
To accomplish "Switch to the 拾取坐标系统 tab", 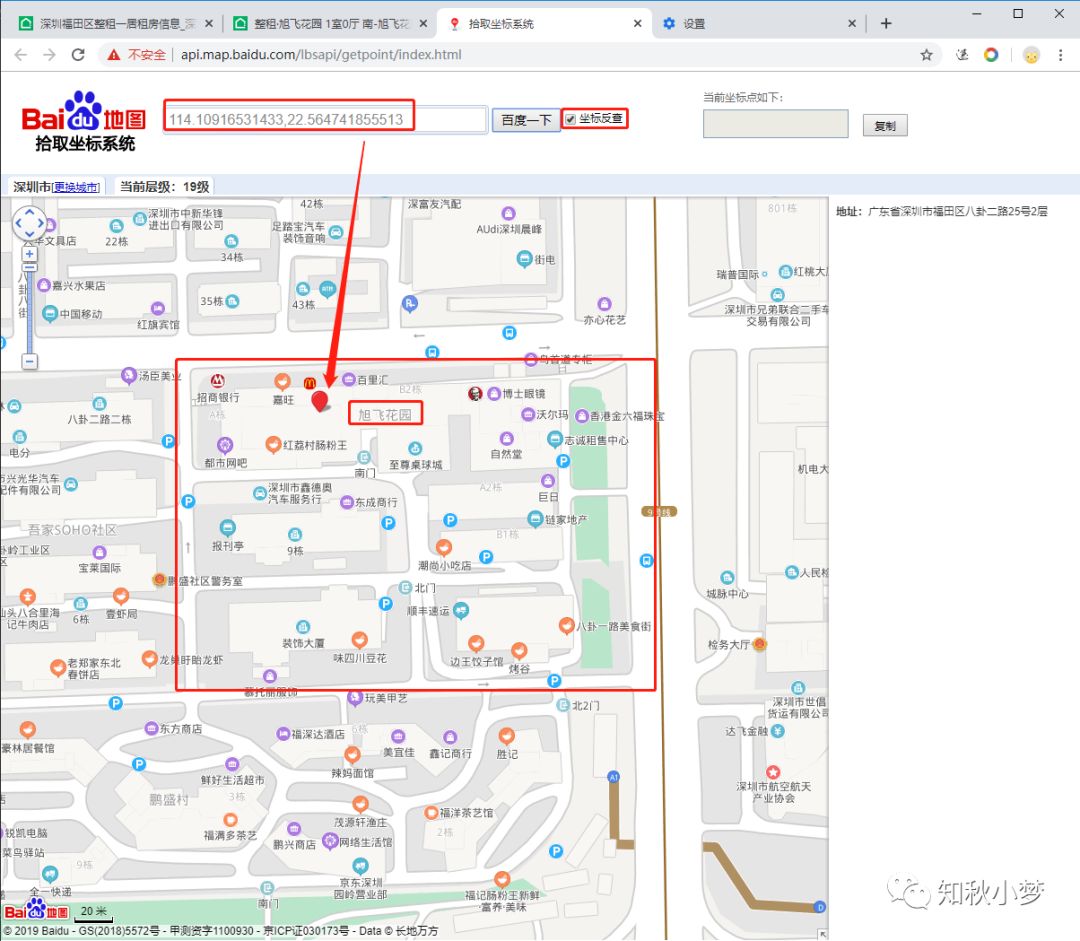I will 544,23.
